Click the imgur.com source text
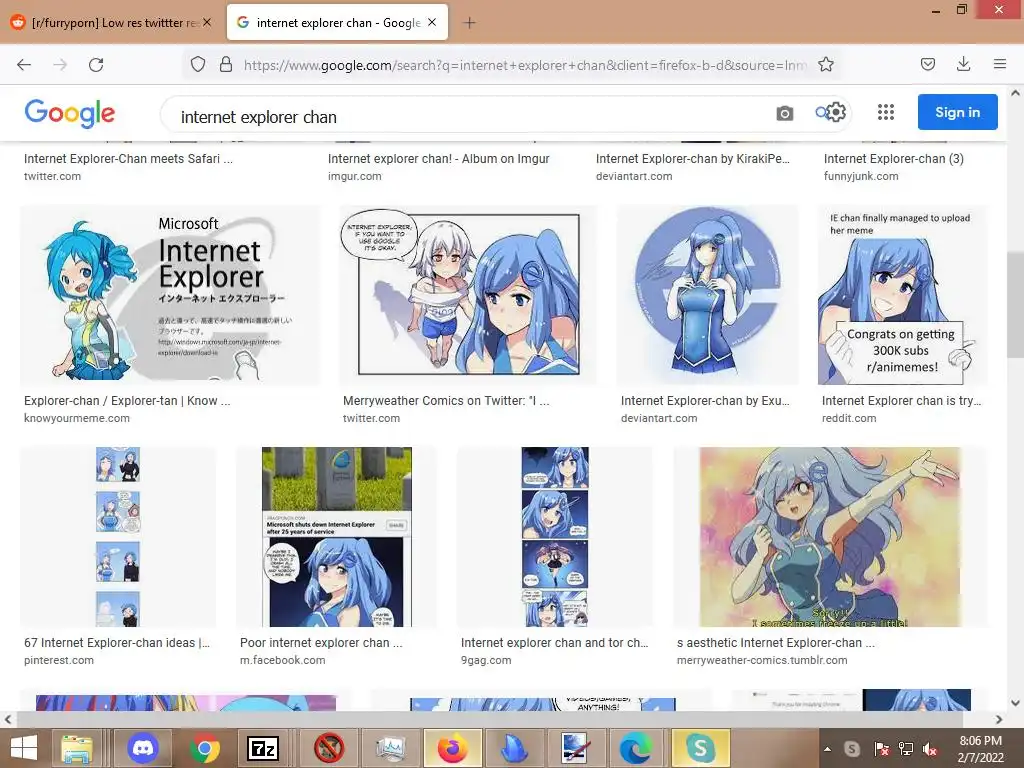Viewport: 1024px width, 768px height. click(x=354, y=176)
